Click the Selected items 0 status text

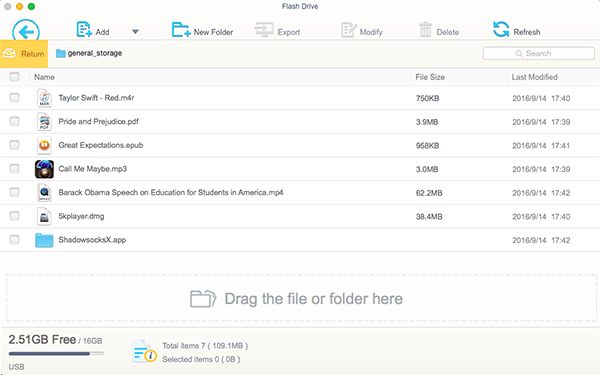[x=201, y=360]
